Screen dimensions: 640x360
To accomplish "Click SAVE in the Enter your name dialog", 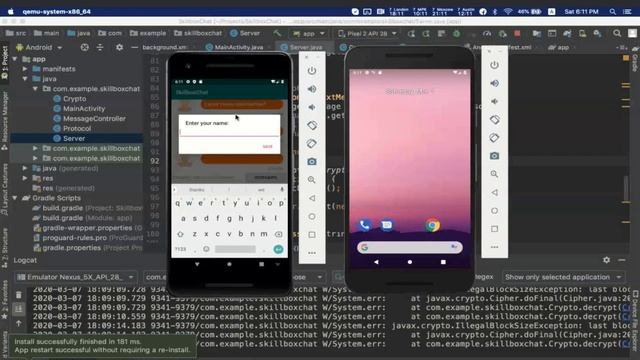I will point(267,147).
